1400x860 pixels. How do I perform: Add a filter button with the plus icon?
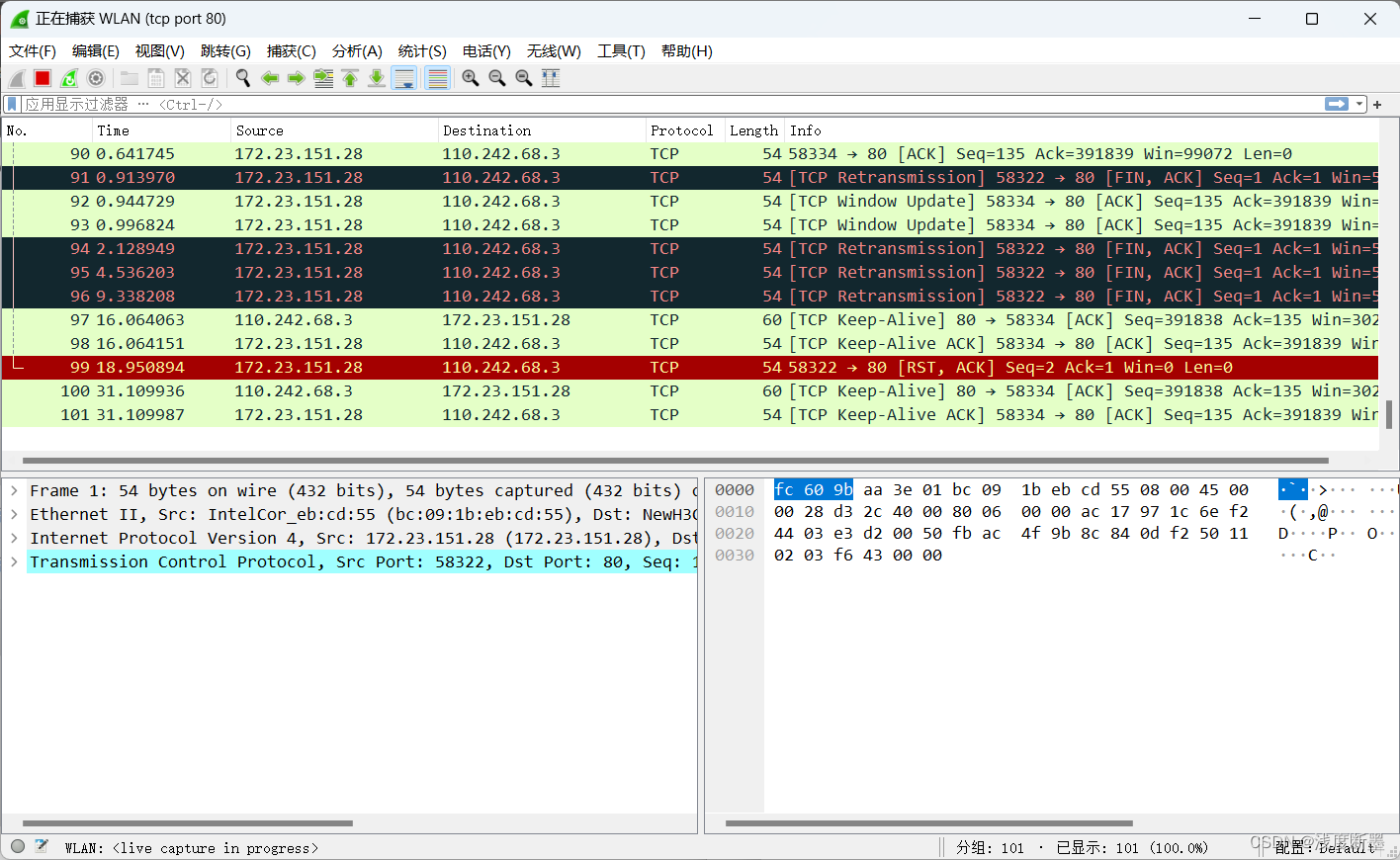tap(1377, 104)
